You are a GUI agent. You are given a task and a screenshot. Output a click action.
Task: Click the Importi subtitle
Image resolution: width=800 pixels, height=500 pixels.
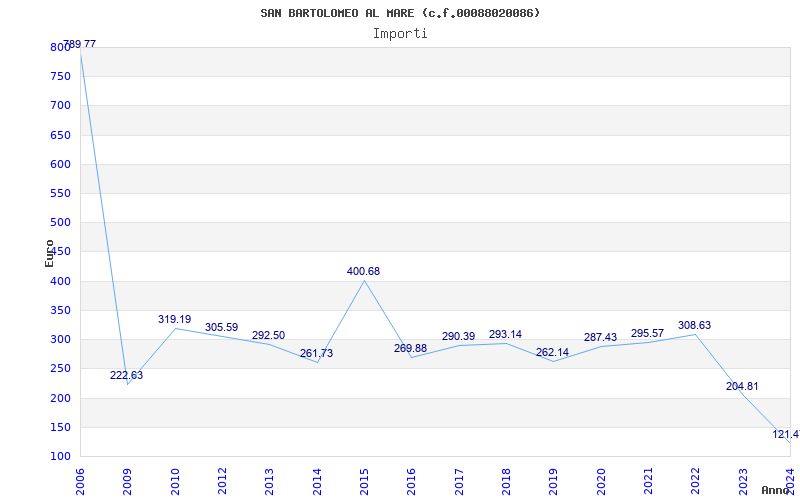(x=400, y=34)
